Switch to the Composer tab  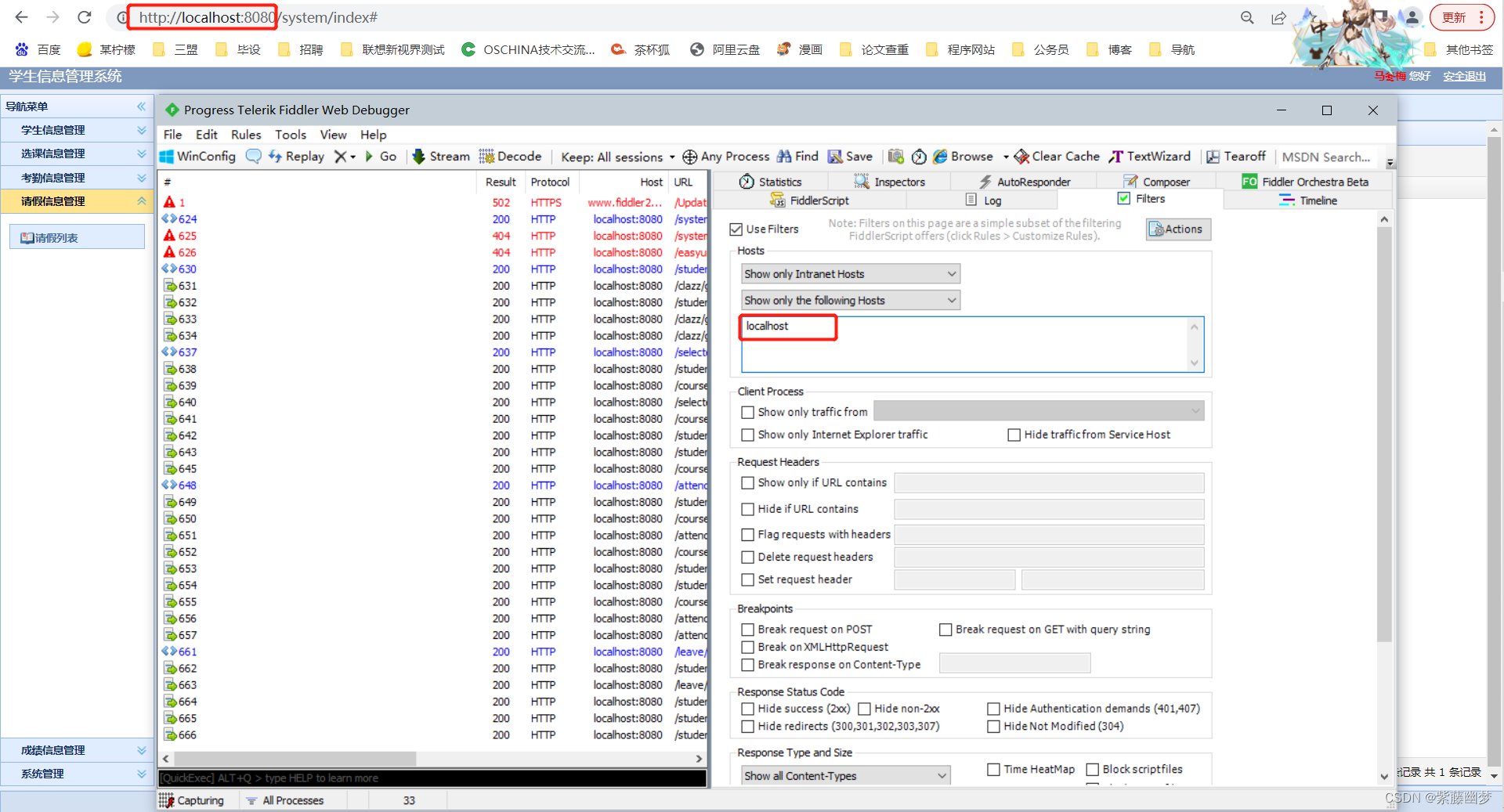1157,182
